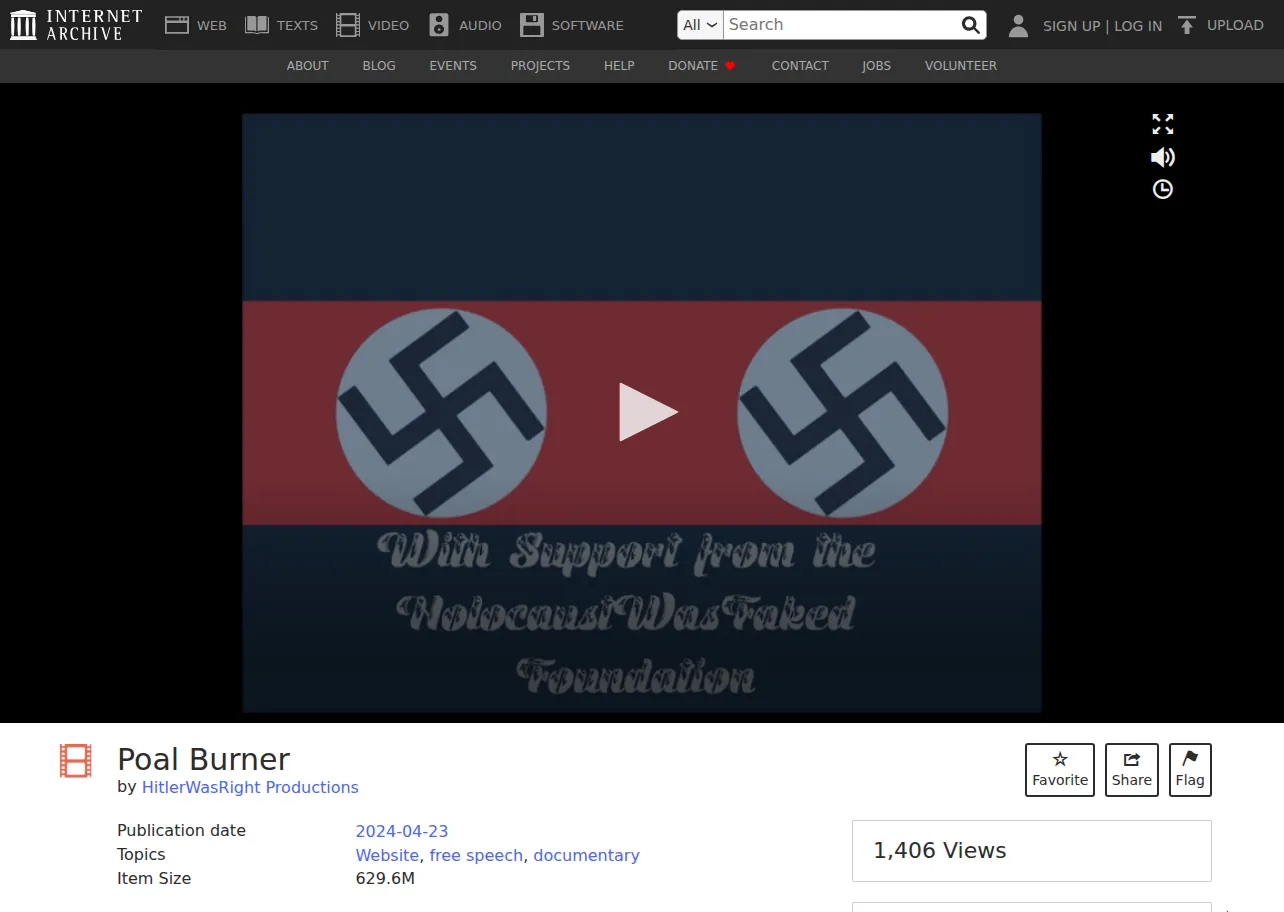Click the Internet Archive logo

(x=76, y=25)
